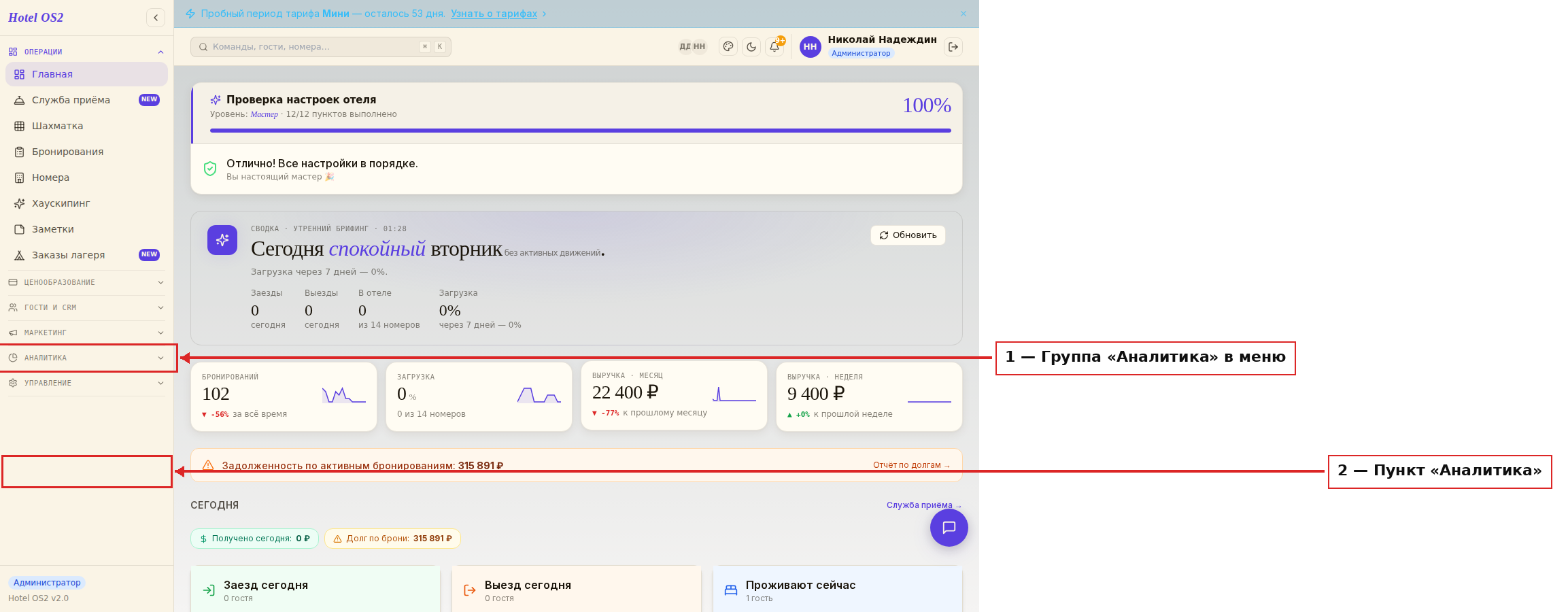Expand the ГОСТИ И CRM group
The height and width of the screenshot is (612, 1568).
click(86, 307)
